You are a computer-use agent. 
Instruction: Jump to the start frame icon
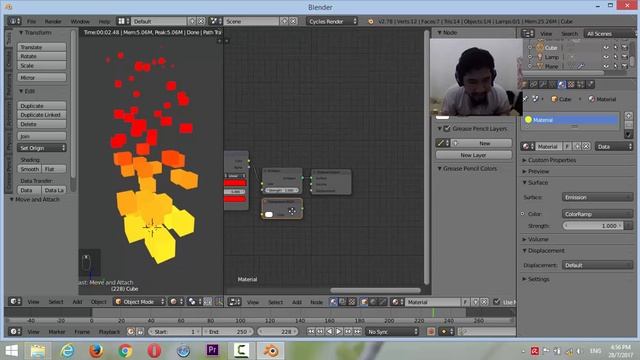[x=311, y=332]
